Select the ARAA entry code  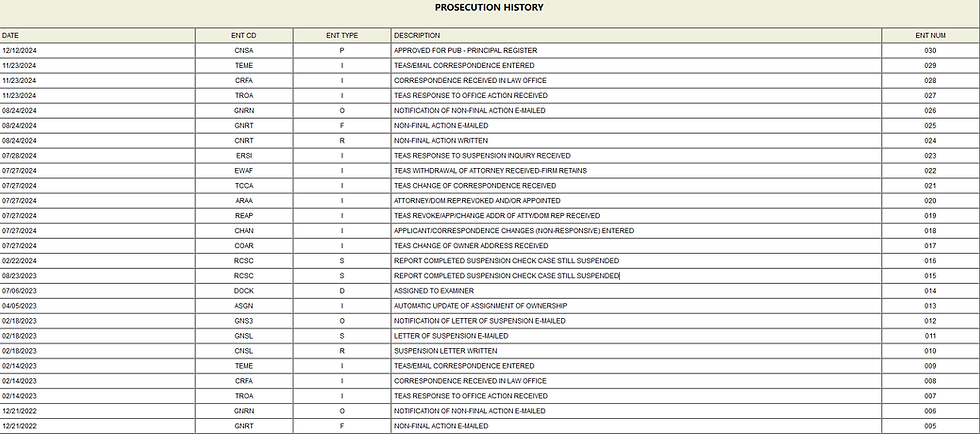(244, 201)
